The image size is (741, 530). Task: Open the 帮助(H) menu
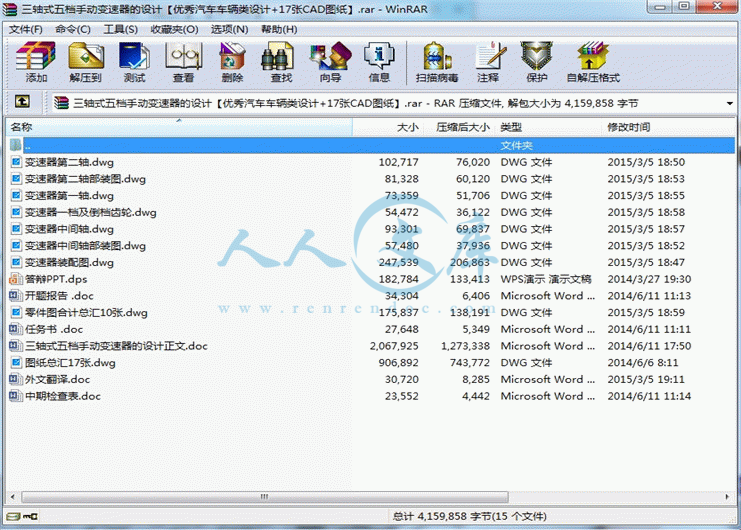(x=279, y=29)
